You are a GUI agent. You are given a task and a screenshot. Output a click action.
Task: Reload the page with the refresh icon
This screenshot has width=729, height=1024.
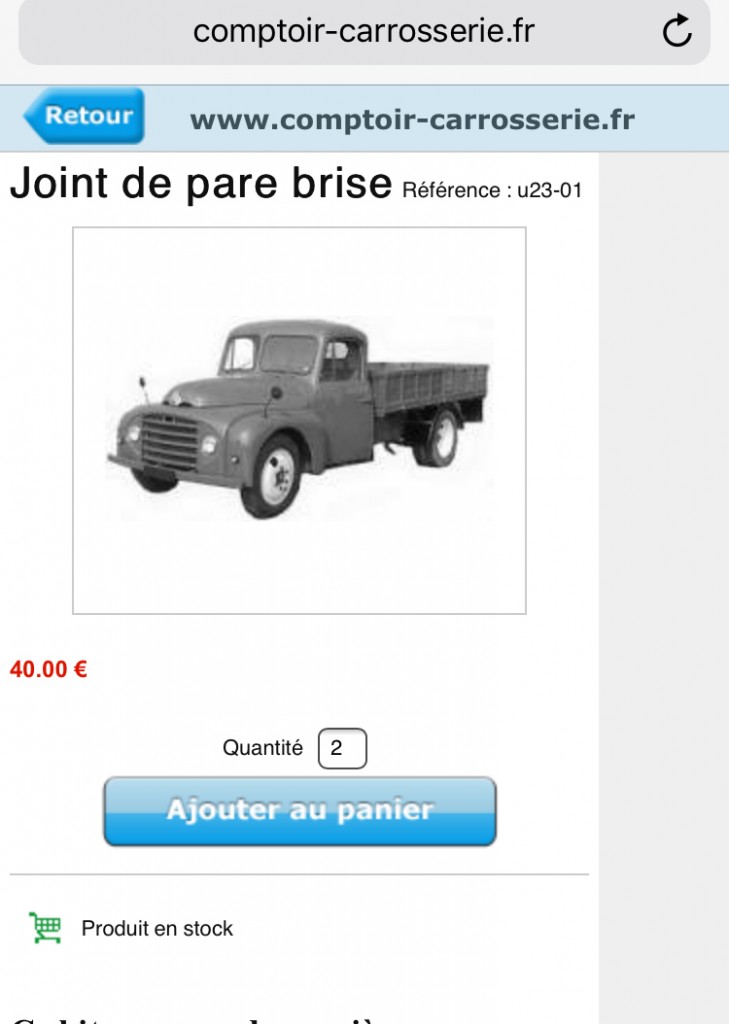677,31
